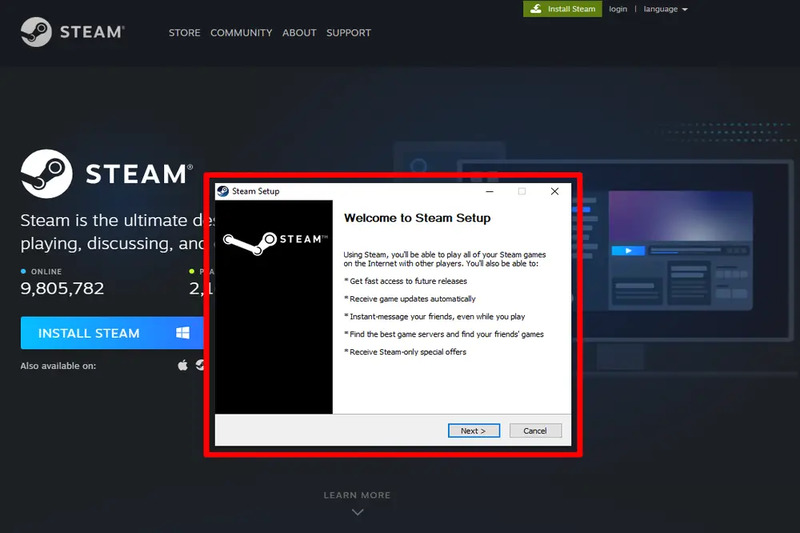Image resolution: width=800 pixels, height=533 pixels.
Task: Expand the page with the Learn More chevron
Action: point(357,512)
